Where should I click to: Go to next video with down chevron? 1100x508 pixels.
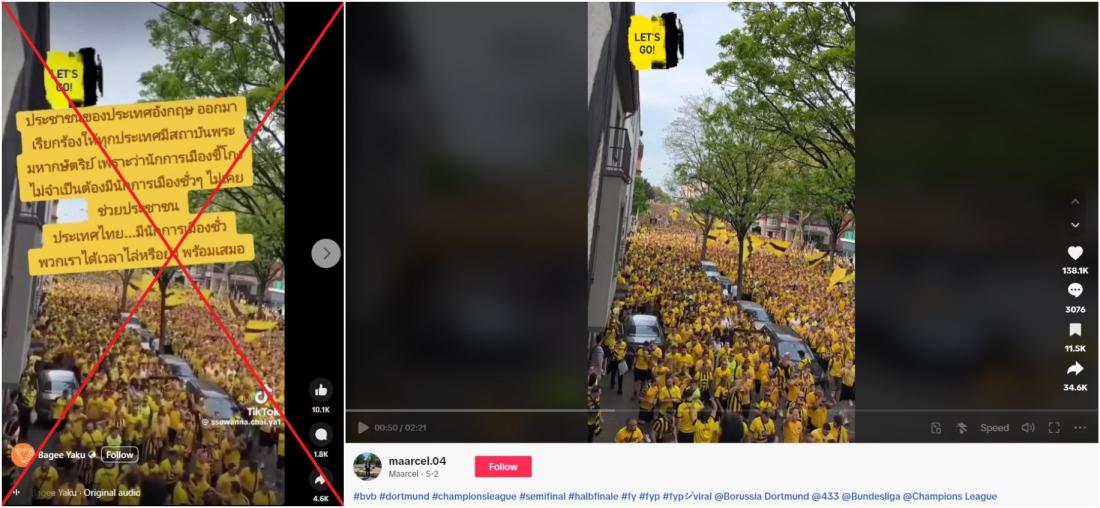coord(1075,225)
